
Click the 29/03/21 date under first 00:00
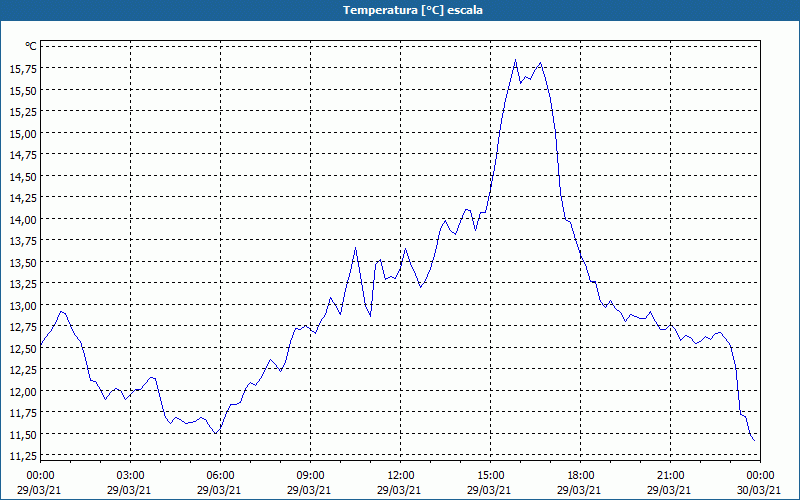click(x=40, y=490)
